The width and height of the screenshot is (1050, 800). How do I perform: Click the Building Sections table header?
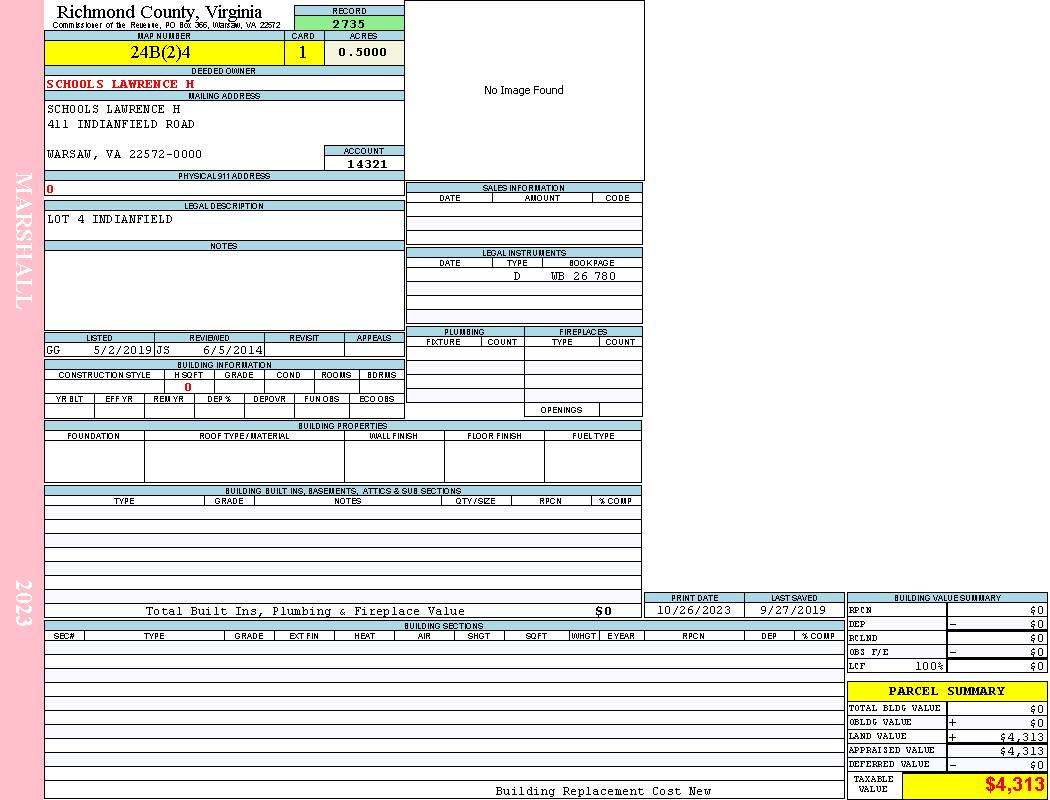(x=443, y=626)
